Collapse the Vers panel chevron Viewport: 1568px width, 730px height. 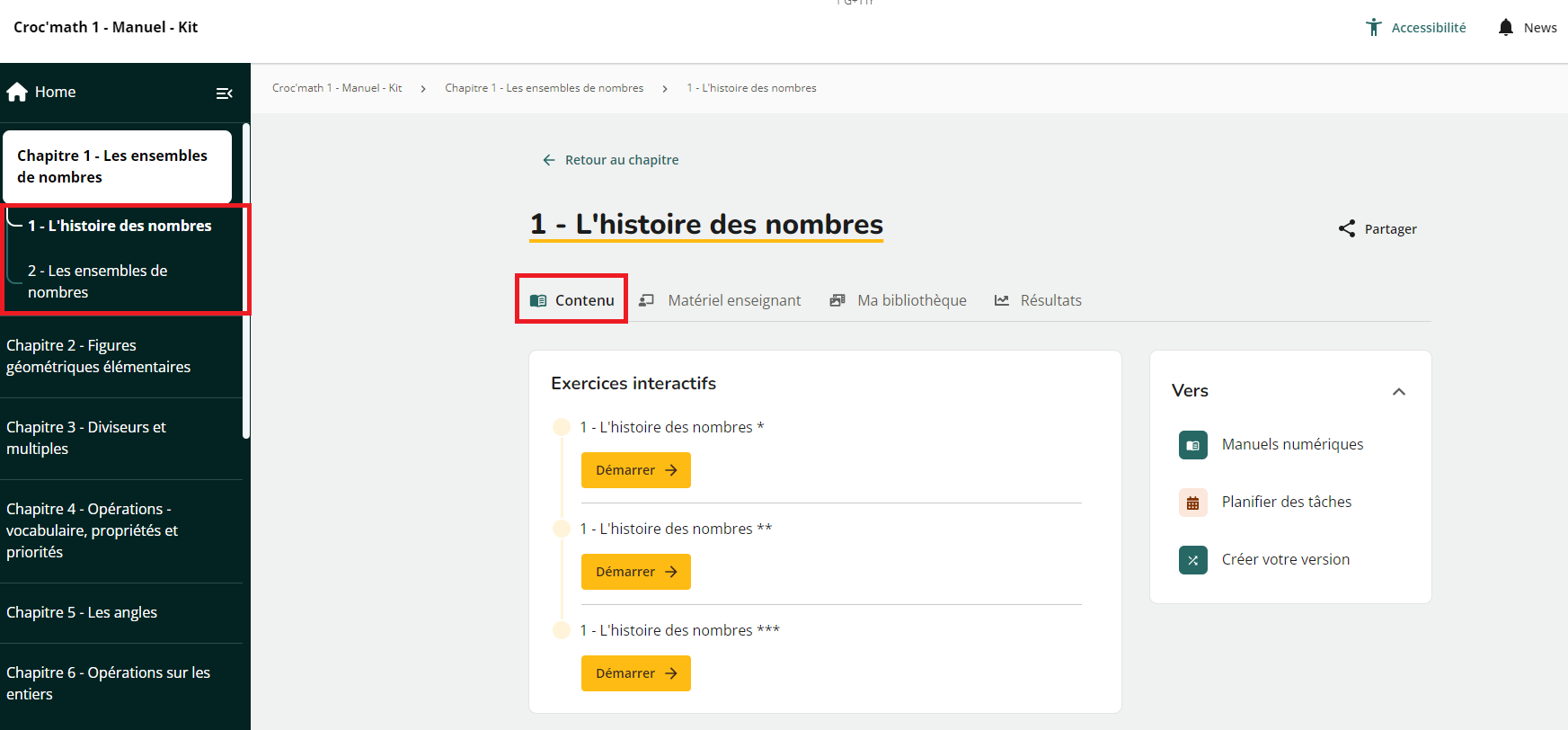(1398, 391)
